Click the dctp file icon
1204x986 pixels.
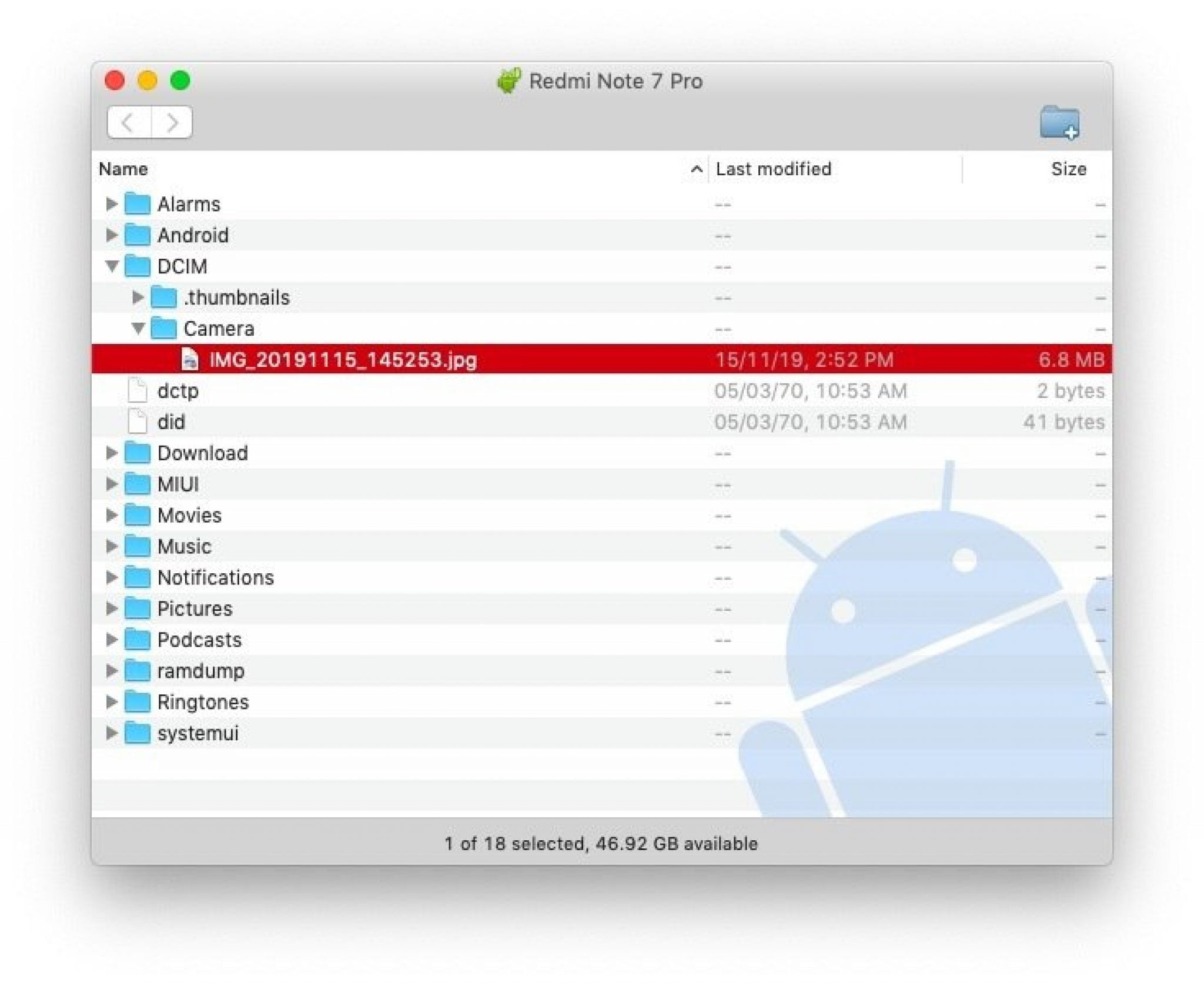point(137,390)
